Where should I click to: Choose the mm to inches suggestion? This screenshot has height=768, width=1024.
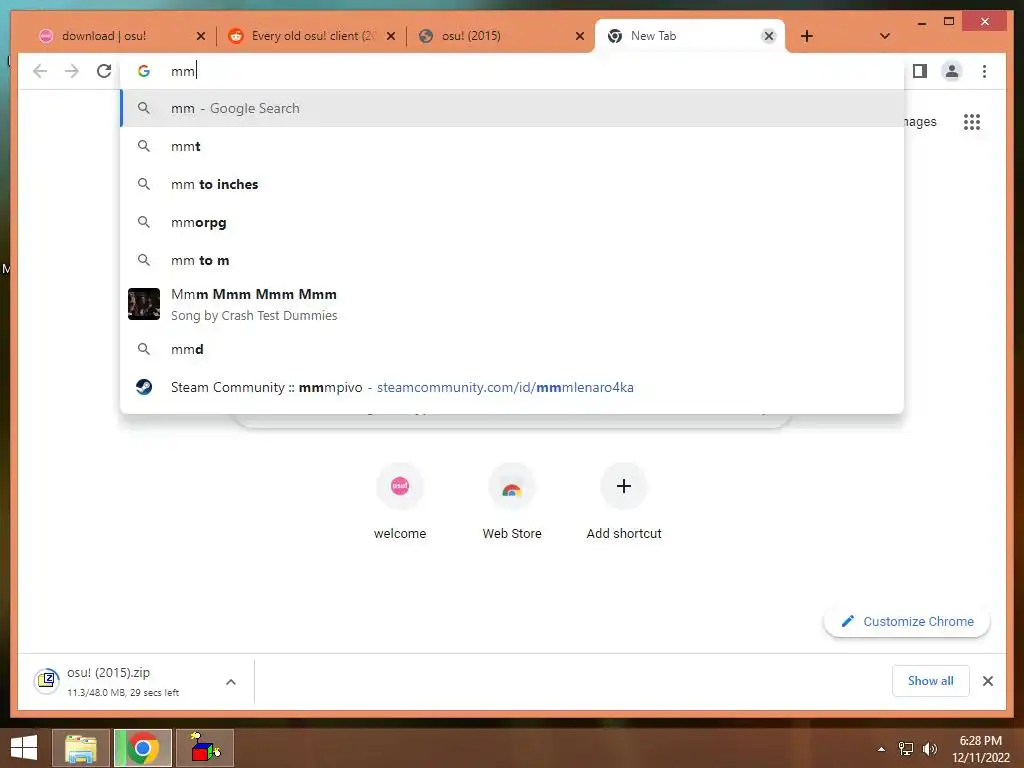tap(512, 184)
